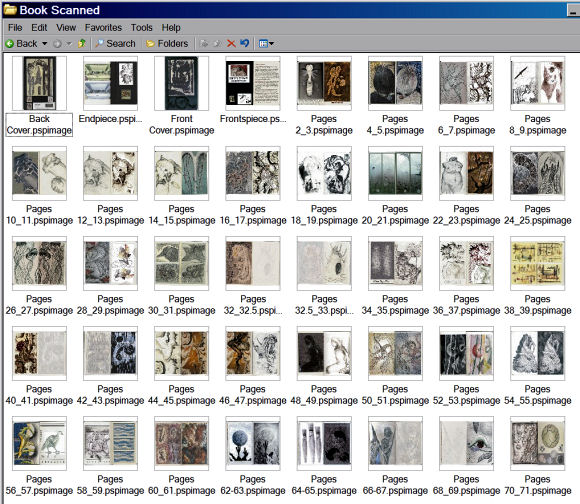The image size is (580, 504).
Task: Open the Help menu
Action: click(171, 28)
